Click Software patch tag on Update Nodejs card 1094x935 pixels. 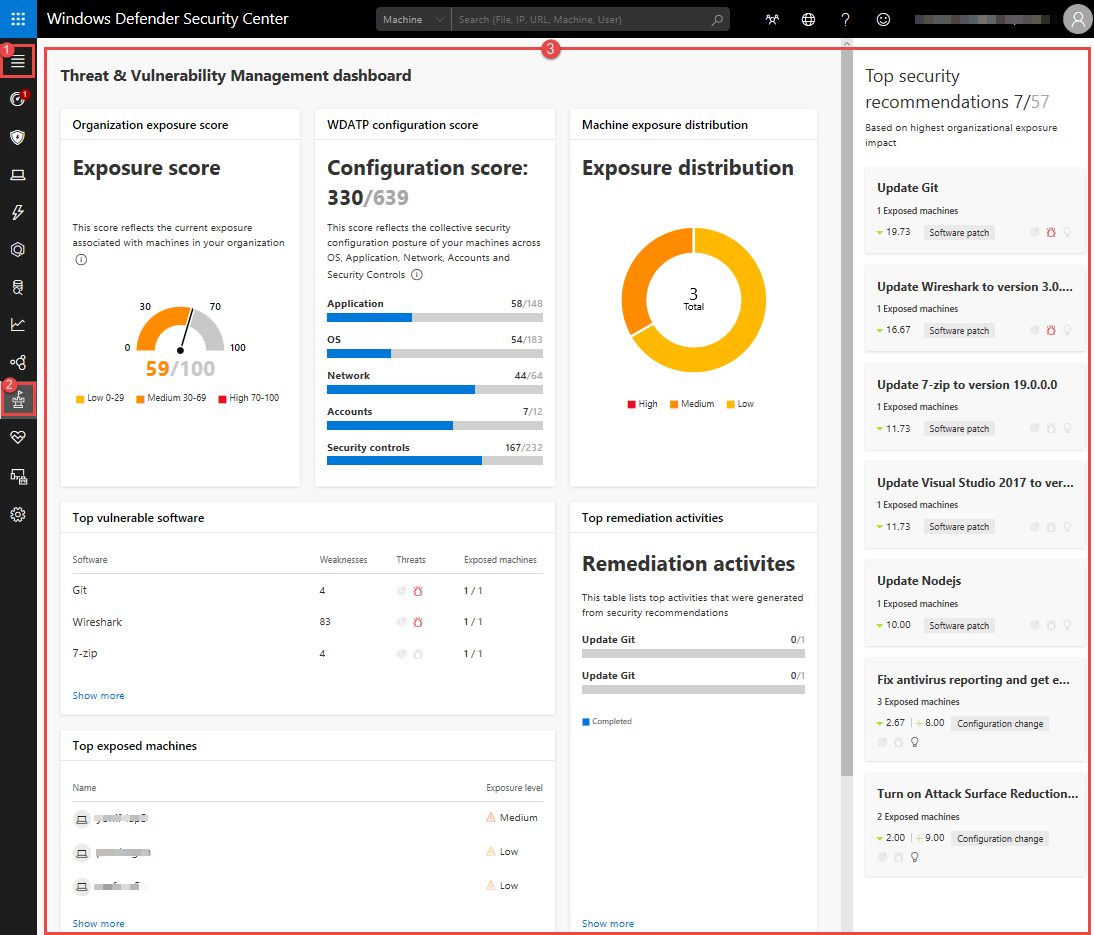[x=959, y=625]
